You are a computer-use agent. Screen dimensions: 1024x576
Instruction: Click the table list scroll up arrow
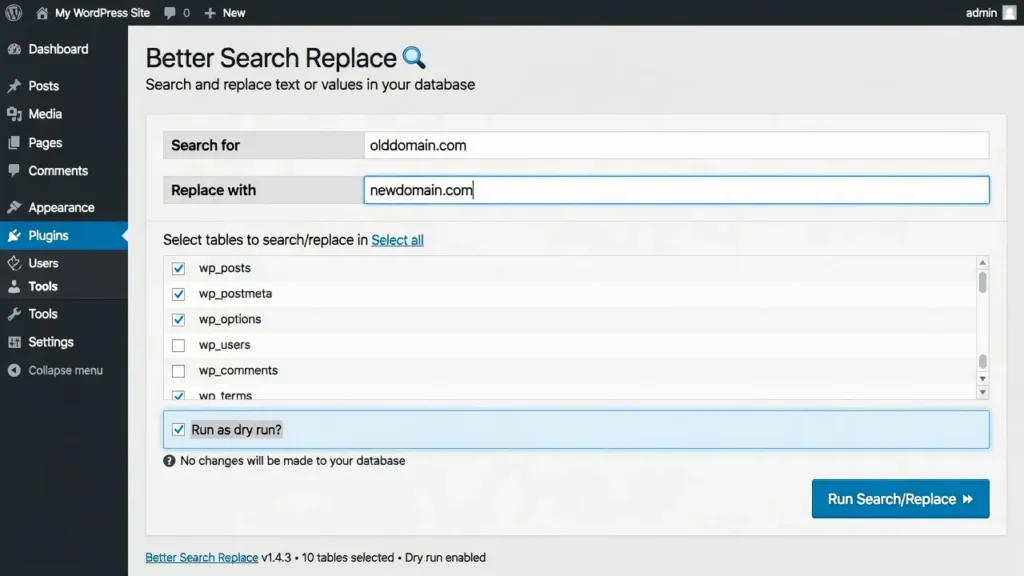(982, 263)
